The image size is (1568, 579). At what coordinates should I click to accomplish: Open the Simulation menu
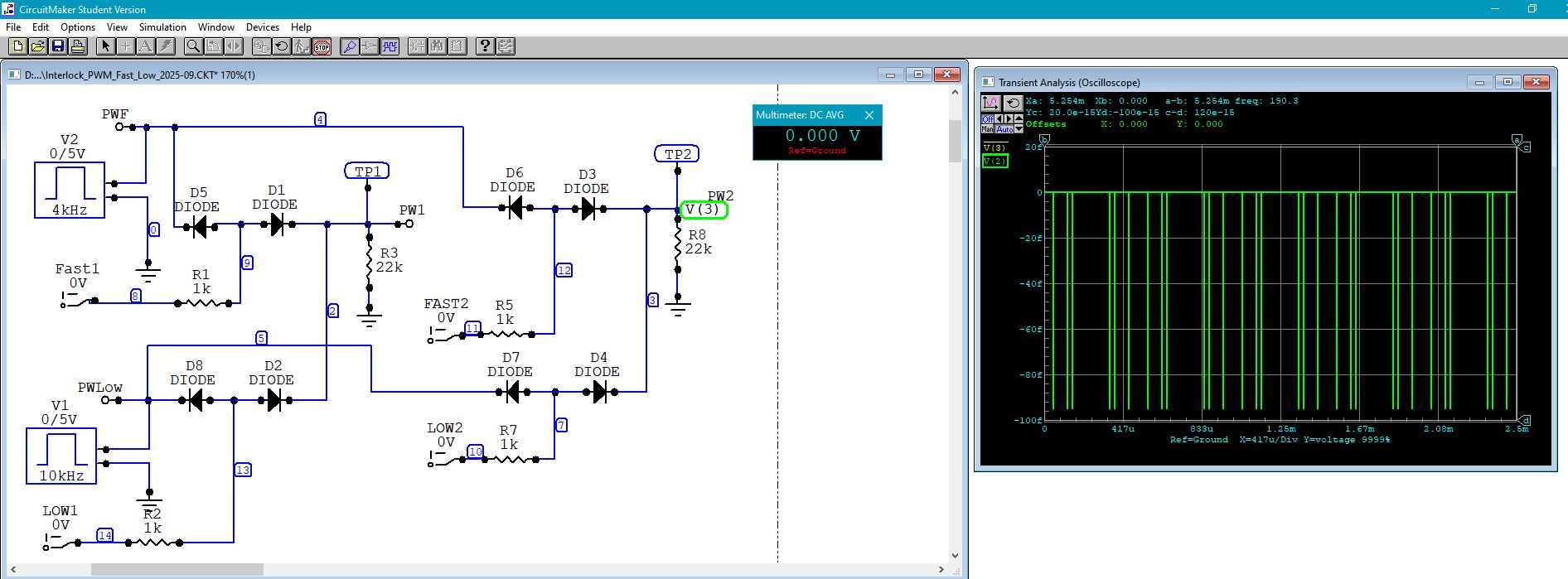click(162, 27)
